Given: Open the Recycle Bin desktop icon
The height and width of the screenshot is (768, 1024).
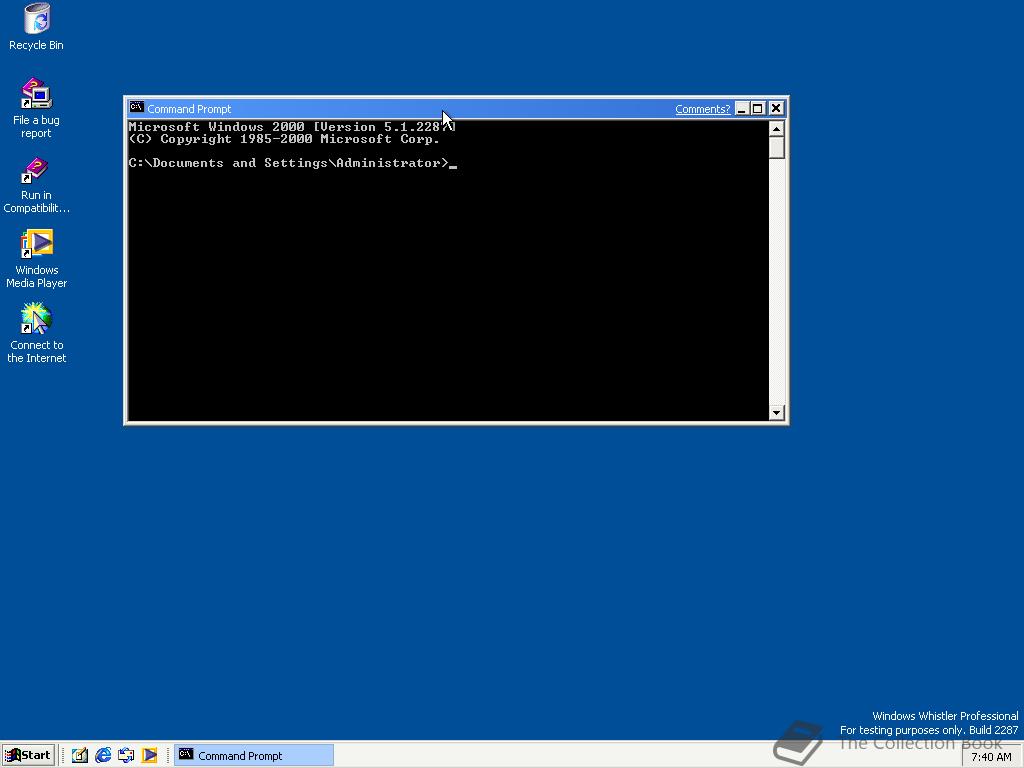Looking at the screenshot, I should [37, 27].
